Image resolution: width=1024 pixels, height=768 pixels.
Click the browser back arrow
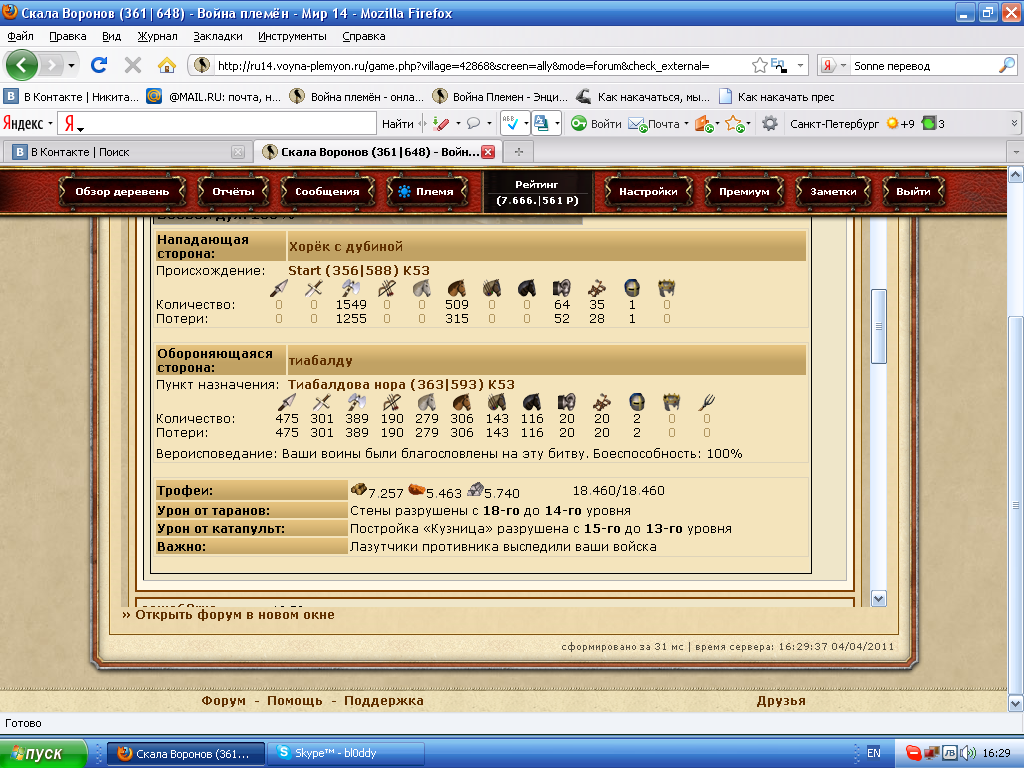22,65
